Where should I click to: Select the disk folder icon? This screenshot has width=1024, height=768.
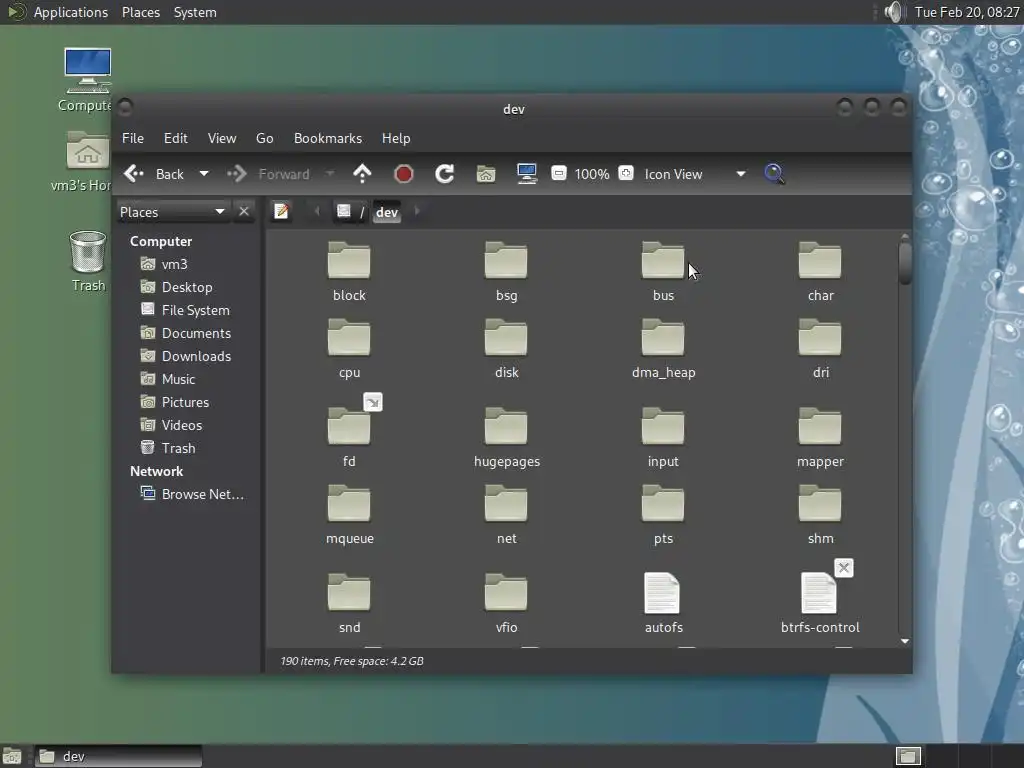[x=506, y=338]
